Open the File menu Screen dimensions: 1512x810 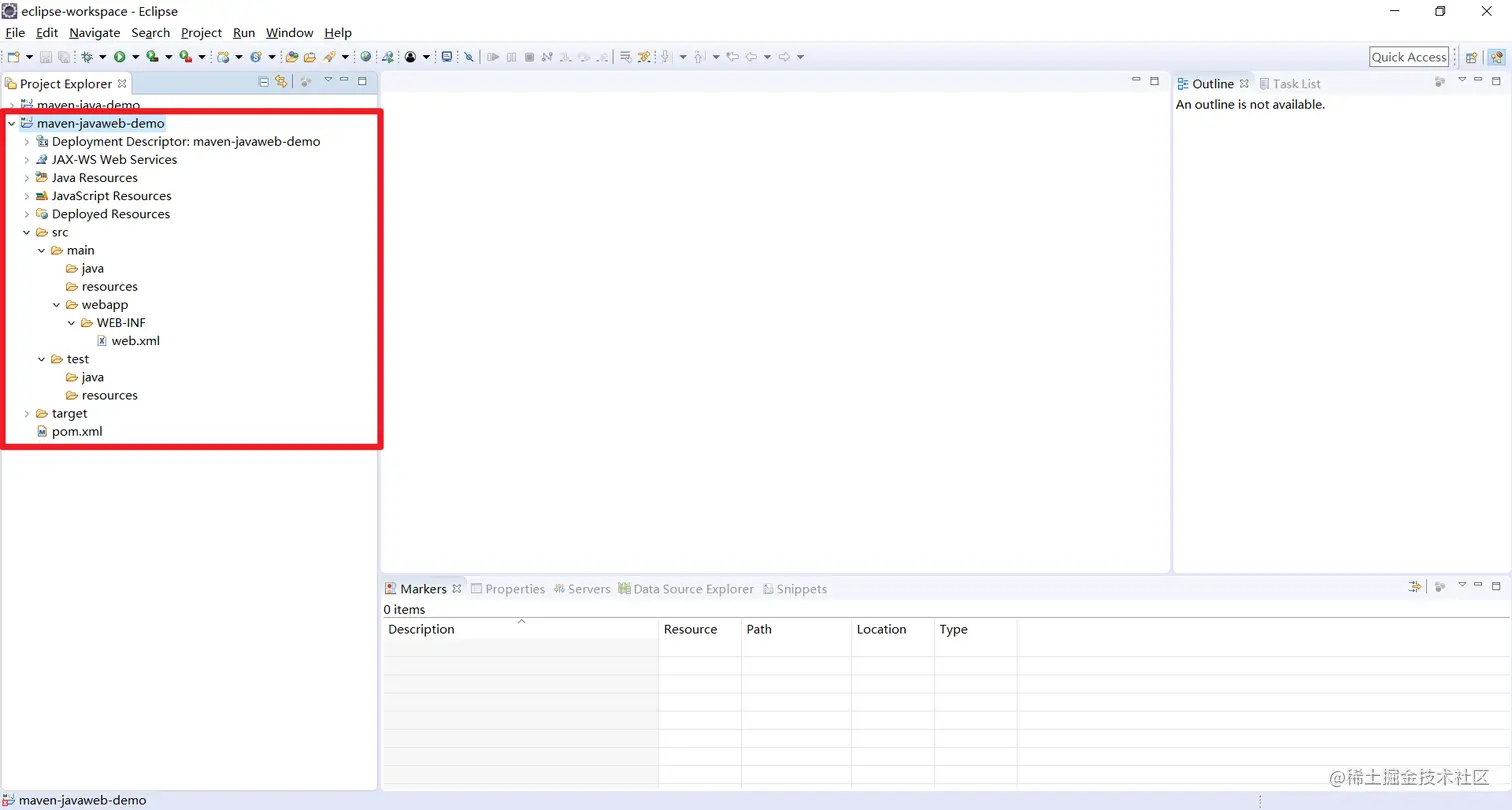[15, 33]
